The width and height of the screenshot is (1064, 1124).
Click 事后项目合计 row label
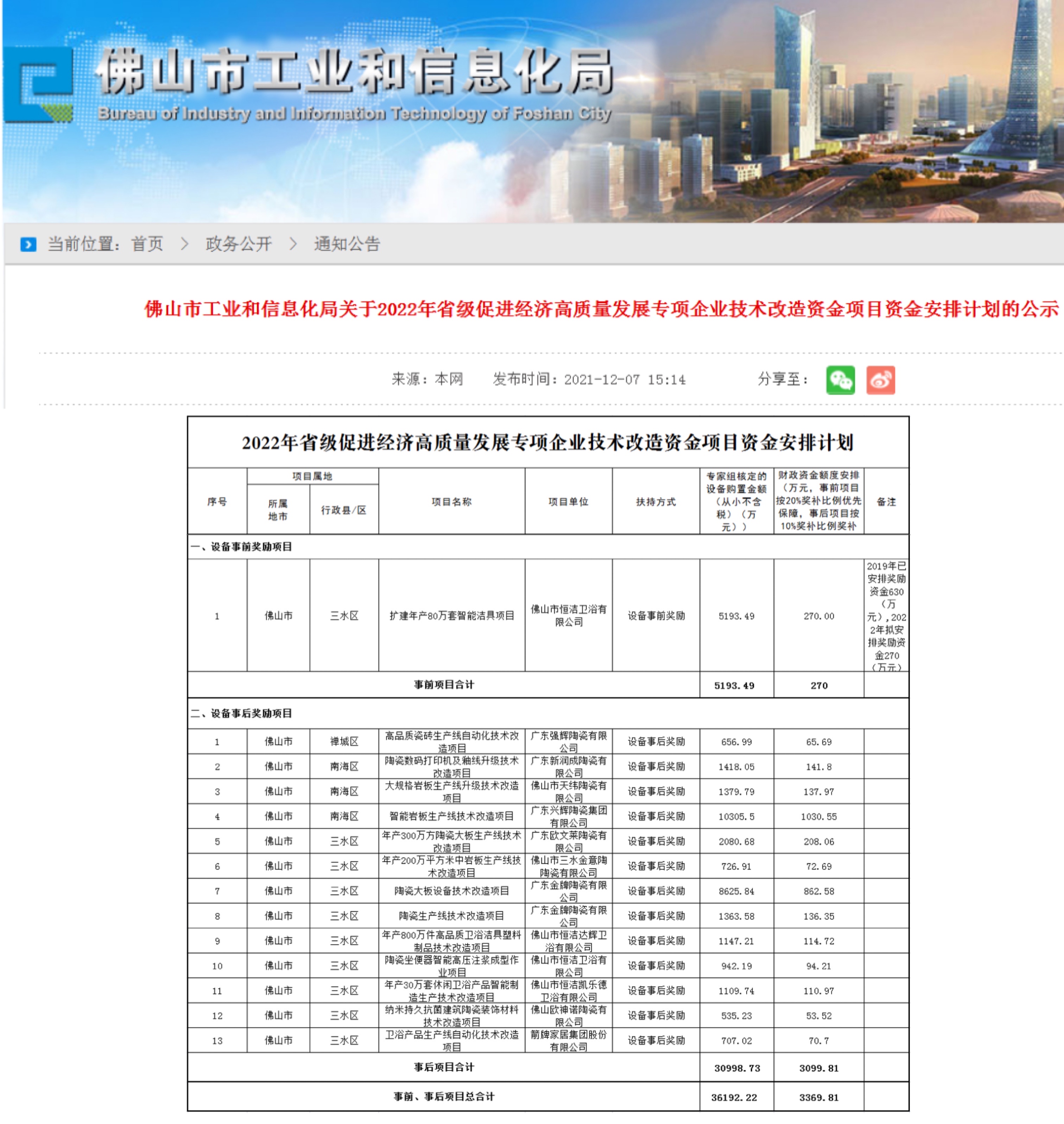point(444,1067)
